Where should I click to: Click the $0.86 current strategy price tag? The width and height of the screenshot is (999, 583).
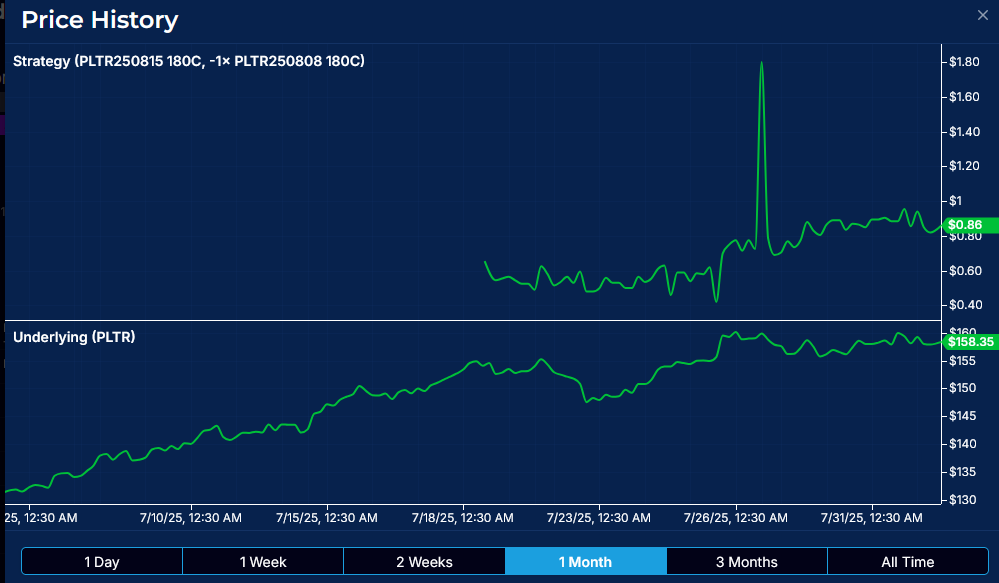coord(970,225)
